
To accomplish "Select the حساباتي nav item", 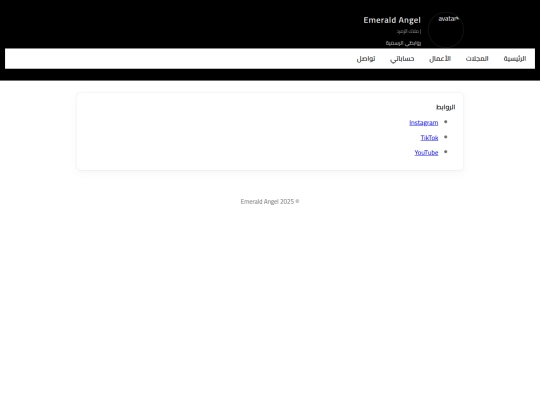I will [402, 59].
